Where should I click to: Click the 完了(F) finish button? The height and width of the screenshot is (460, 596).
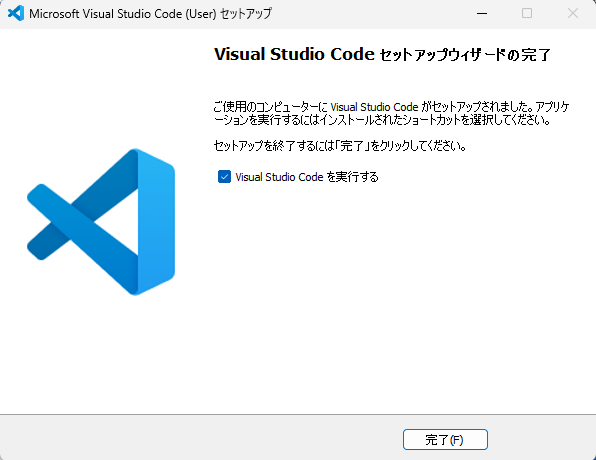click(x=445, y=439)
